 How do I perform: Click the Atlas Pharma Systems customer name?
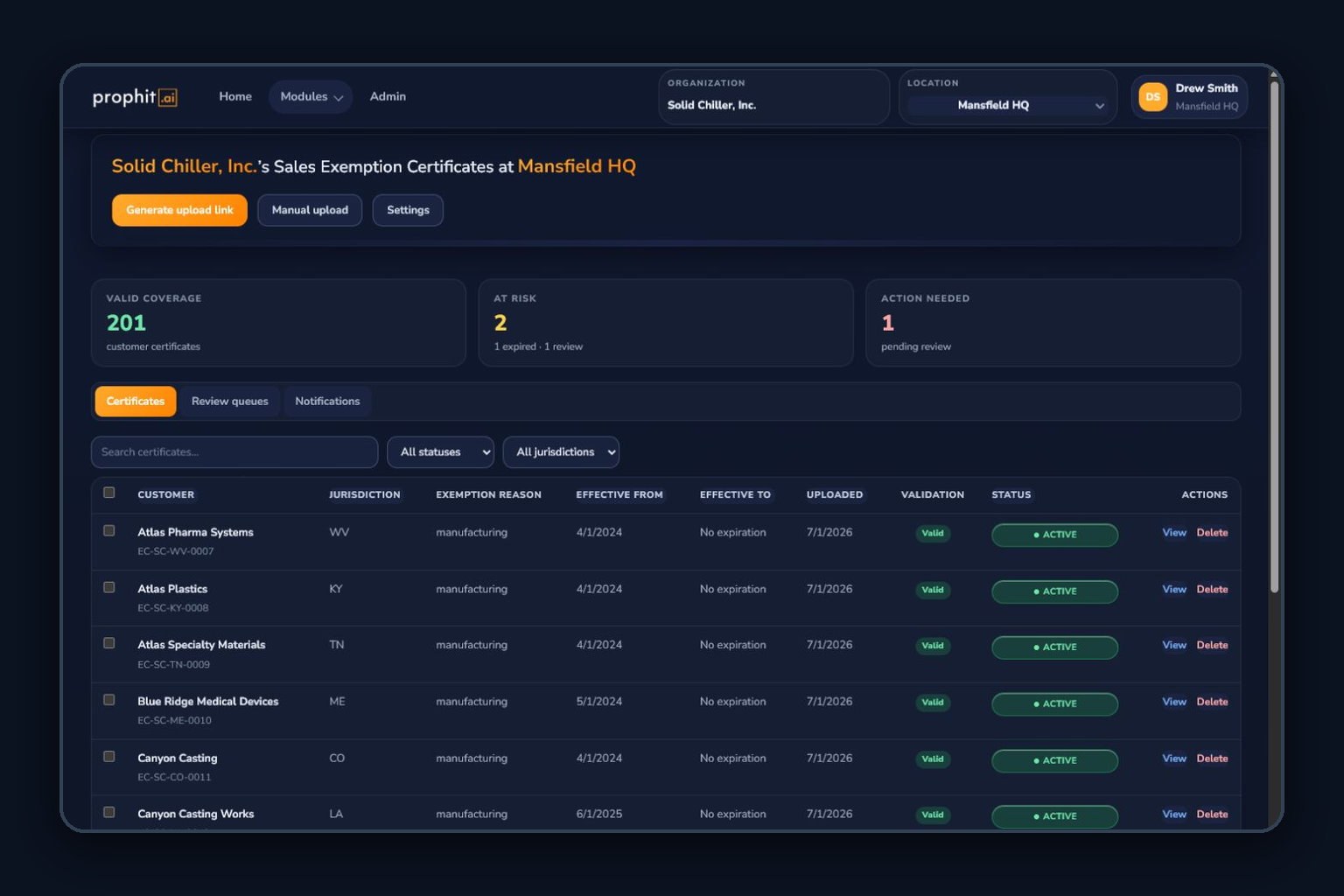(x=195, y=532)
